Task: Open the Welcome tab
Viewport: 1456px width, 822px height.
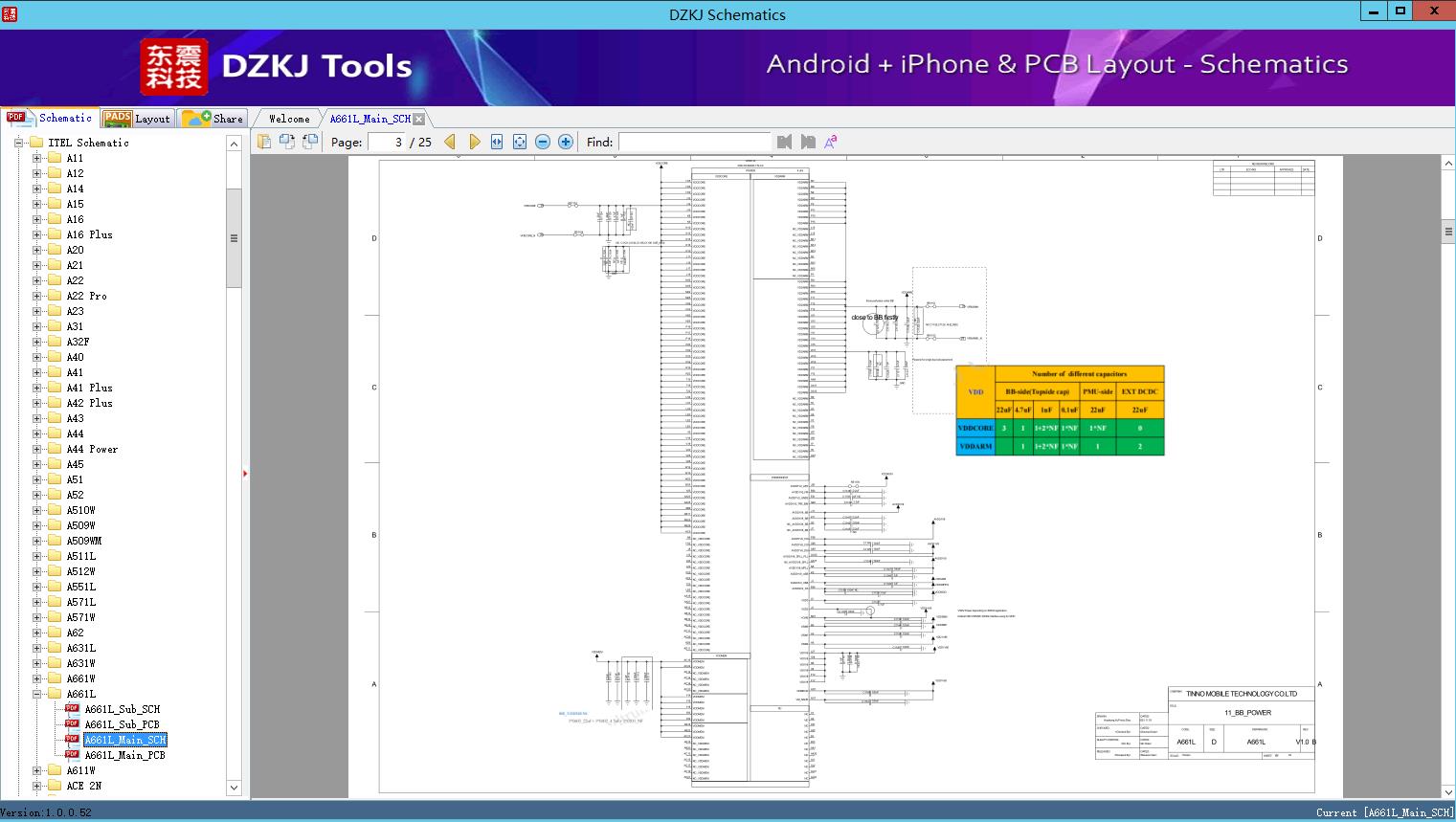Action: coord(289,119)
